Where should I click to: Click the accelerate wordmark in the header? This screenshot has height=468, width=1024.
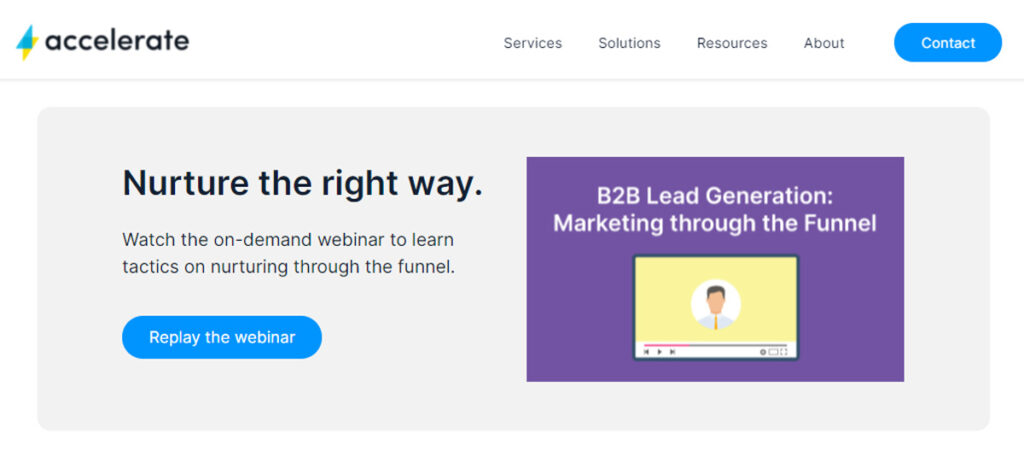pos(116,41)
